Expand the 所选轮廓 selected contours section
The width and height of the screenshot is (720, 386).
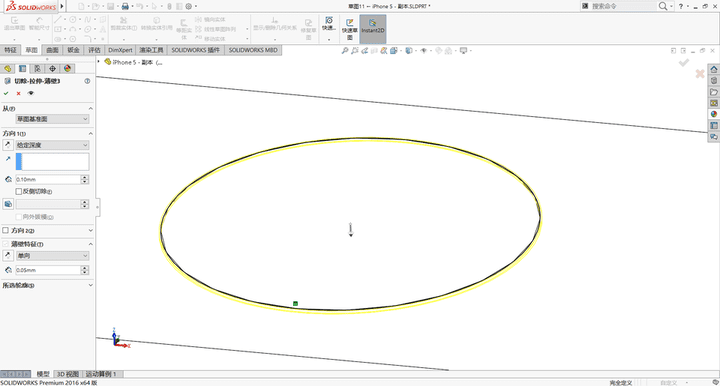[90, 285]
